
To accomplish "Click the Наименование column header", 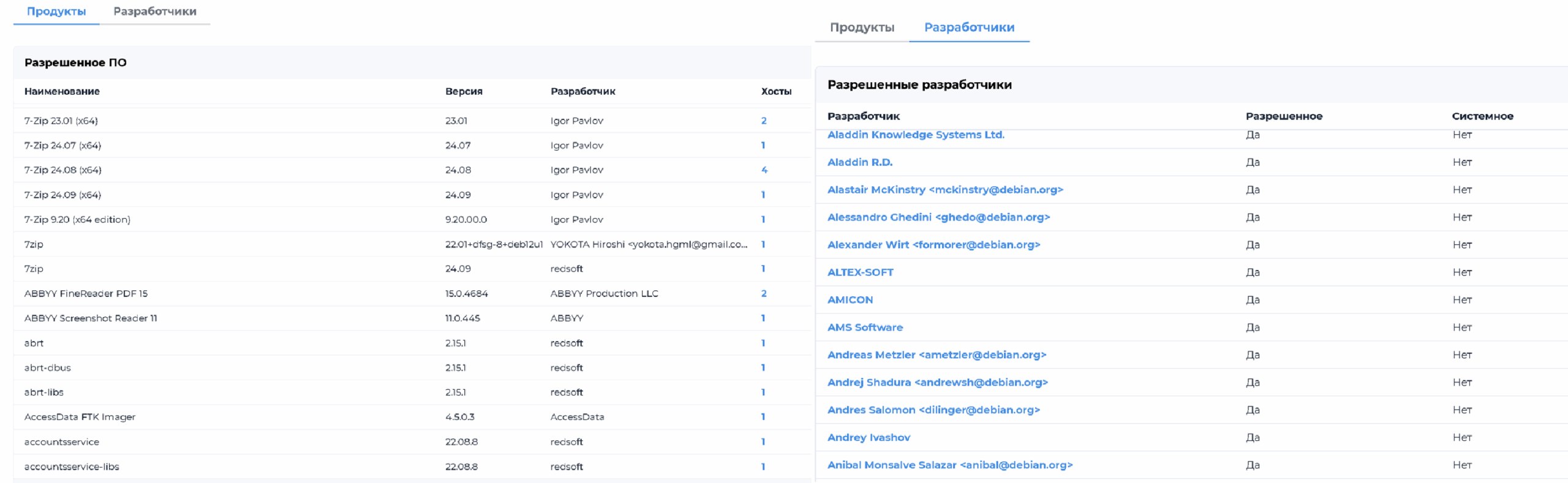I will (x=62, y=92).
